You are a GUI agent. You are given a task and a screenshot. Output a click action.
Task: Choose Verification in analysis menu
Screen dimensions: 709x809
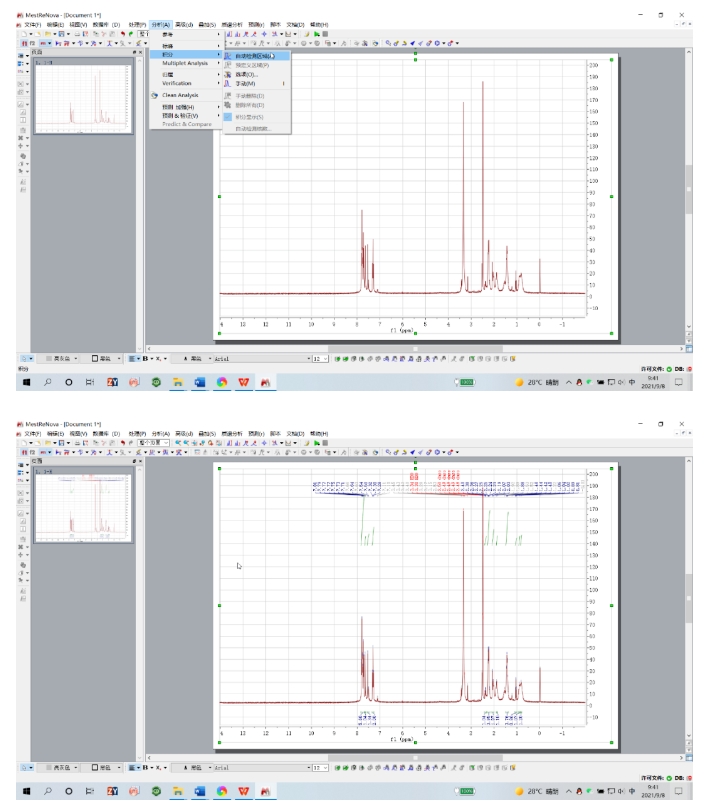coord(186,83)
